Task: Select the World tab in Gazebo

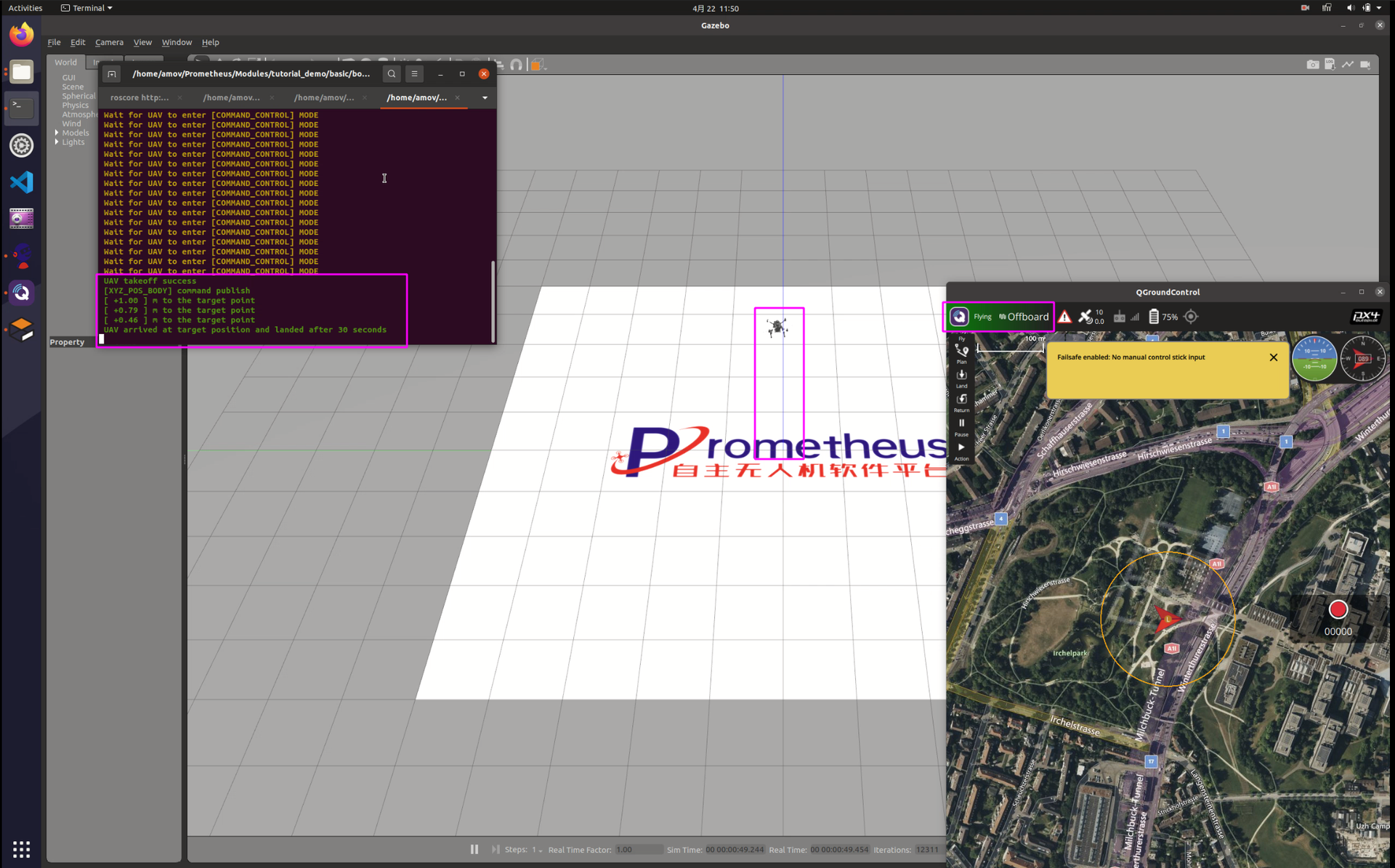Action: click(65, 62)
